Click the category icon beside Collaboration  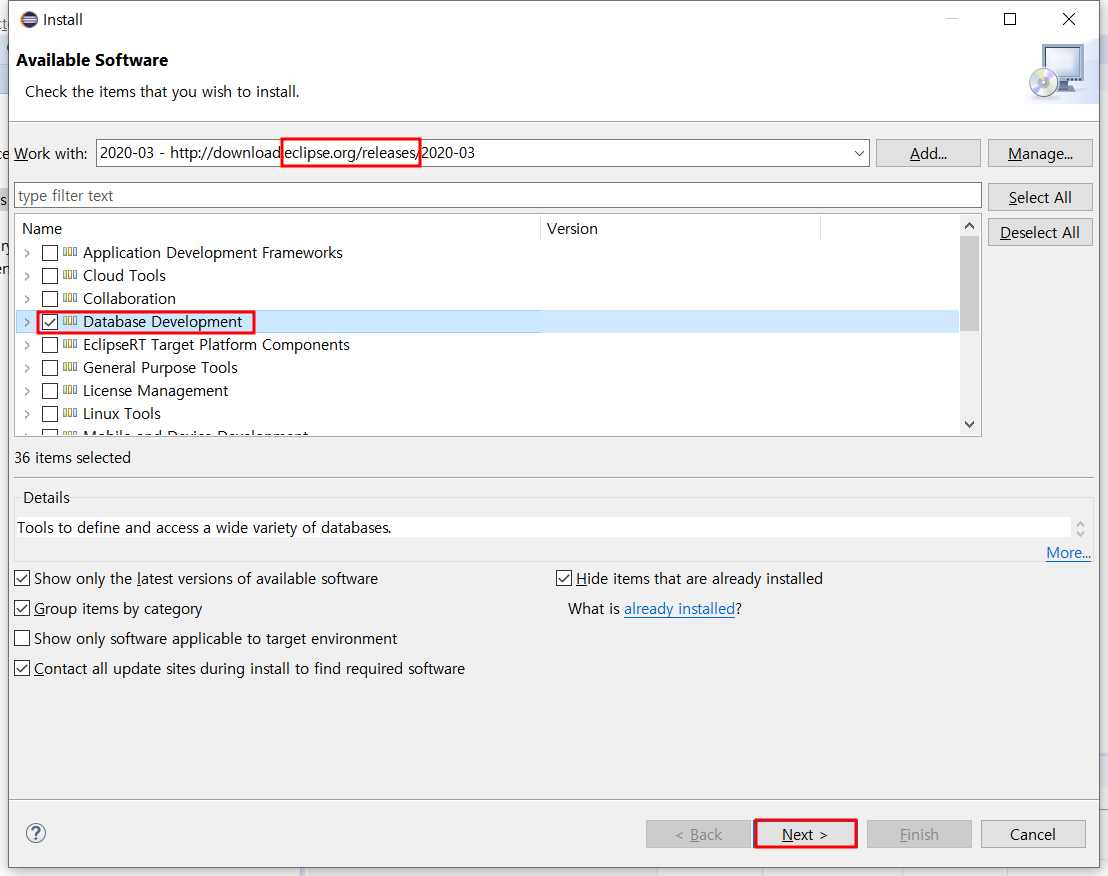pyautogui.click(x=70, y=298)
